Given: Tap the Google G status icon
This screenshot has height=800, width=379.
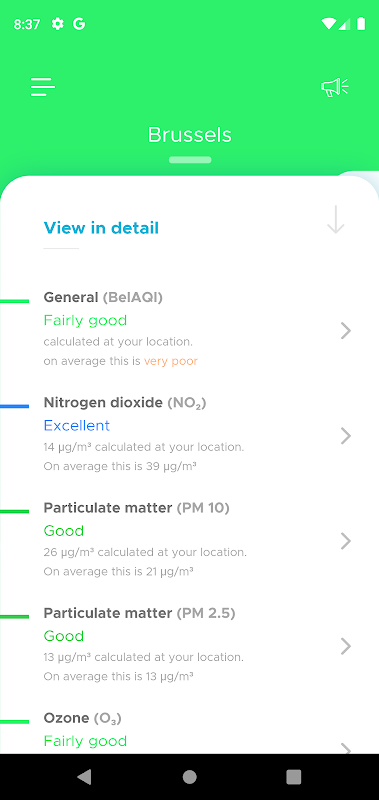Looking at the screenshot, I should click(79, 24).
